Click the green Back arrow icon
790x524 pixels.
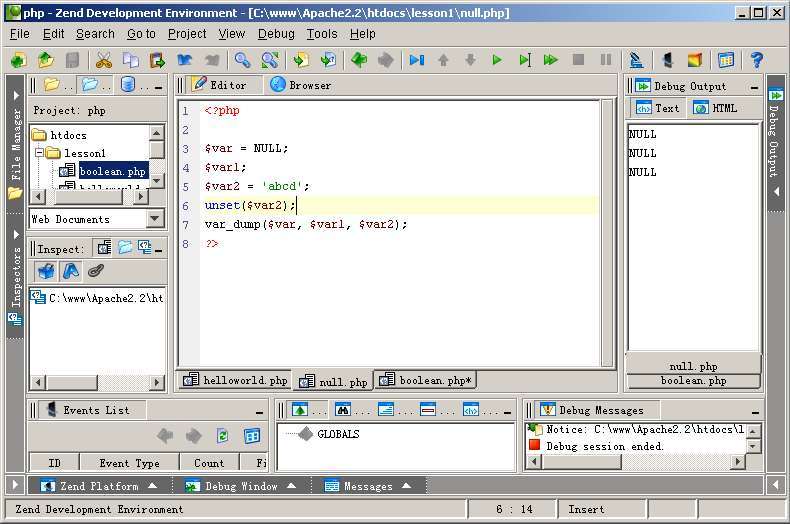pos(359,60)
